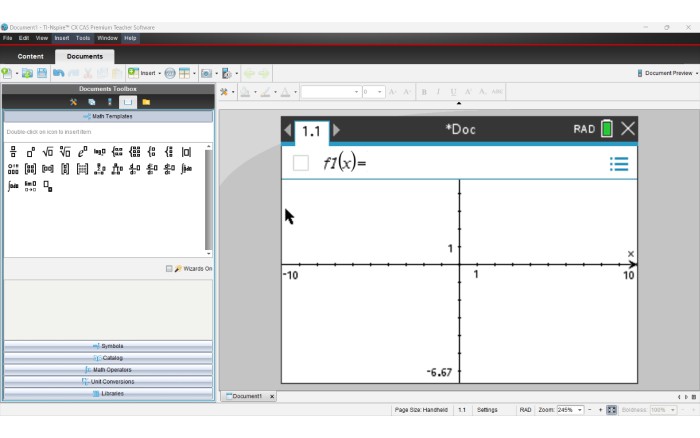The height and width of the screenshot is (438, 700).
Task: Toggle the f1(x) function visibility checkbox
Action: click(301, 164)
